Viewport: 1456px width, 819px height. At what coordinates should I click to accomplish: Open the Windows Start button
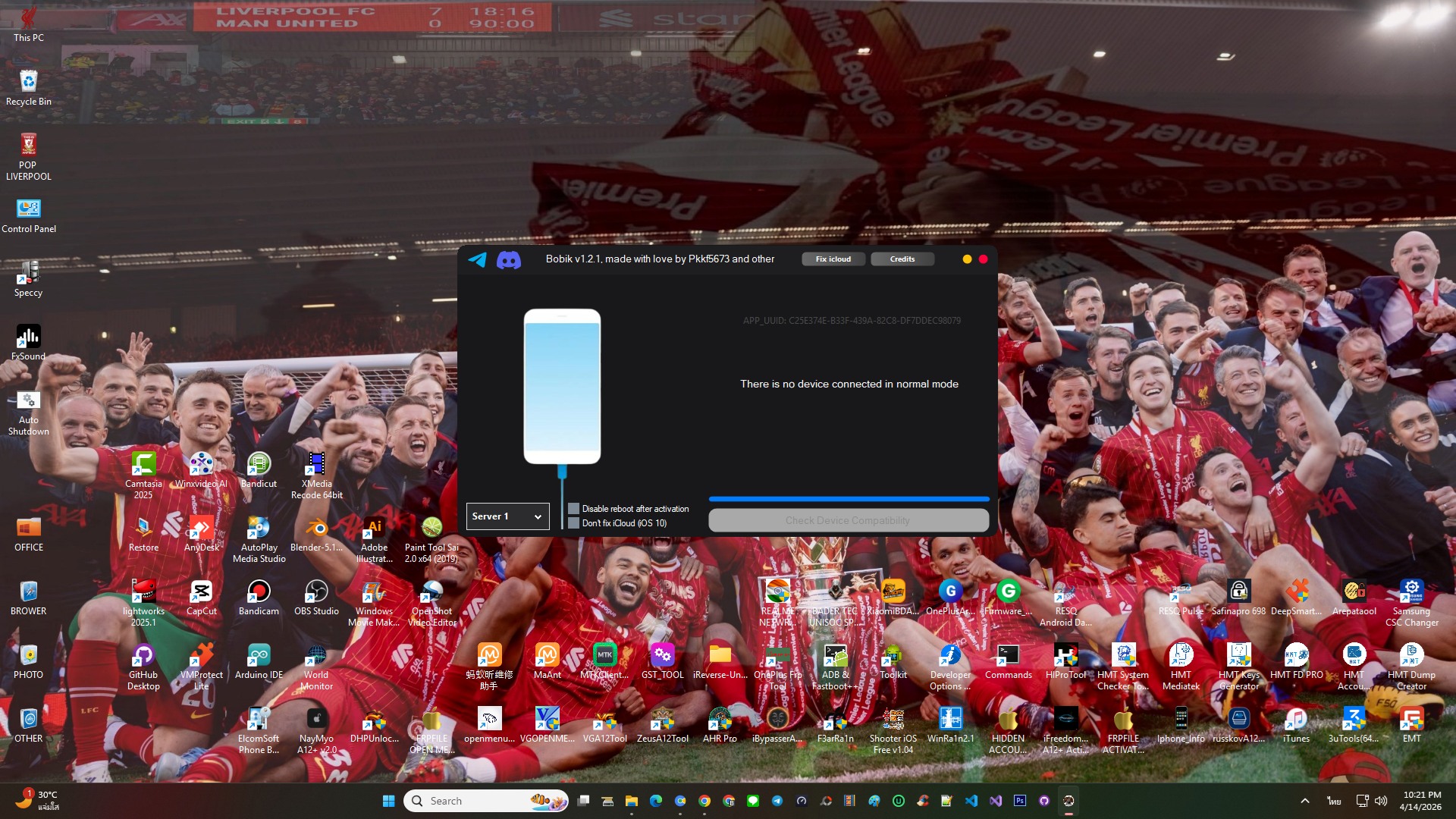point(389,801)
